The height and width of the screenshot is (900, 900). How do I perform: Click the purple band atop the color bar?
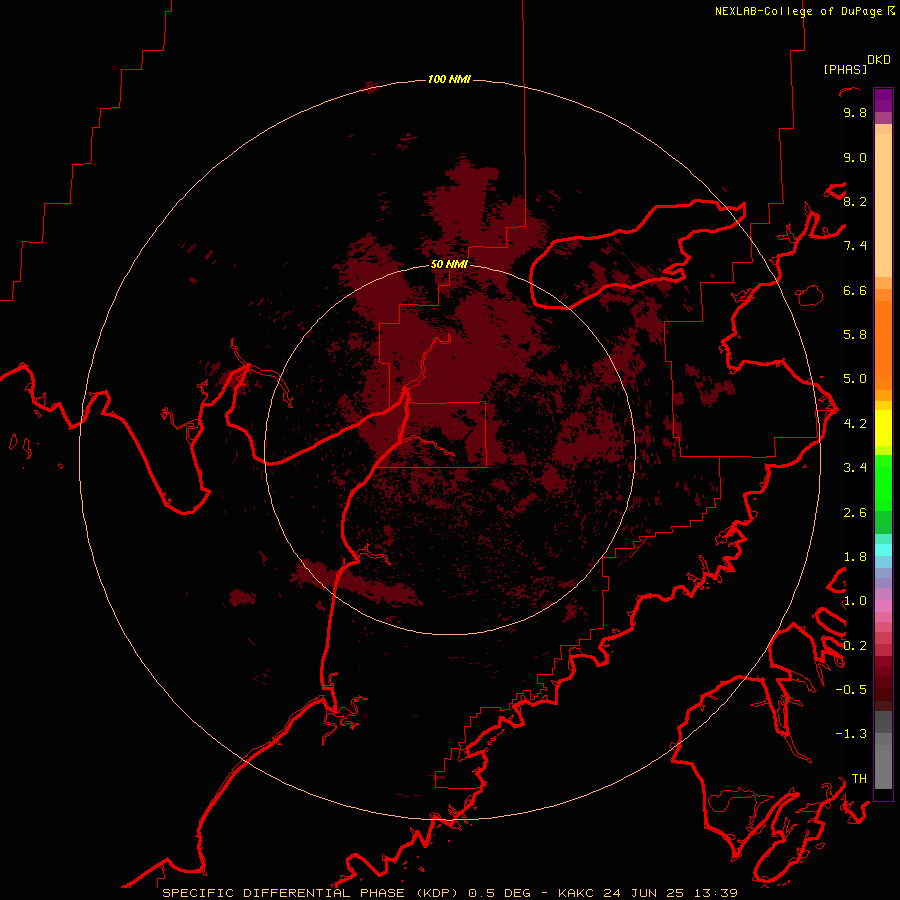pos(883,100)
